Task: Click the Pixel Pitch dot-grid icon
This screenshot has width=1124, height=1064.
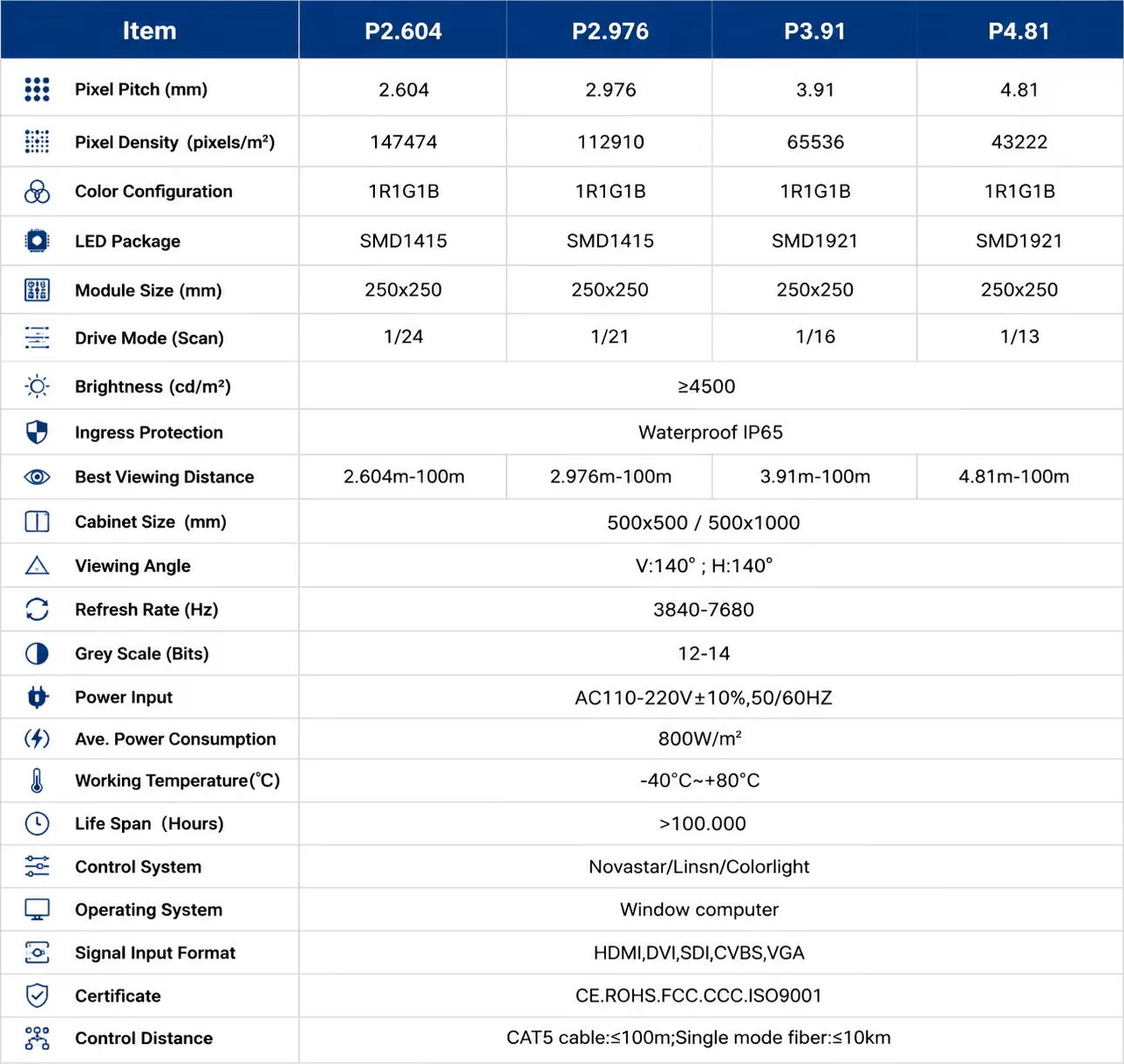Action: click(x=37, y=89)
